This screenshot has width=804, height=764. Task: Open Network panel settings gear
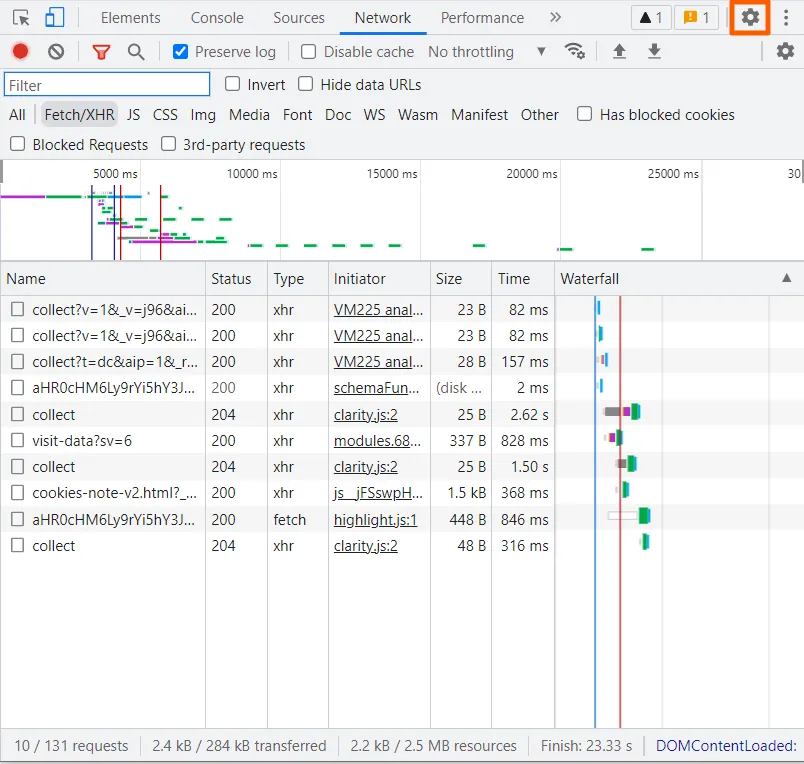tap(785, 51)
